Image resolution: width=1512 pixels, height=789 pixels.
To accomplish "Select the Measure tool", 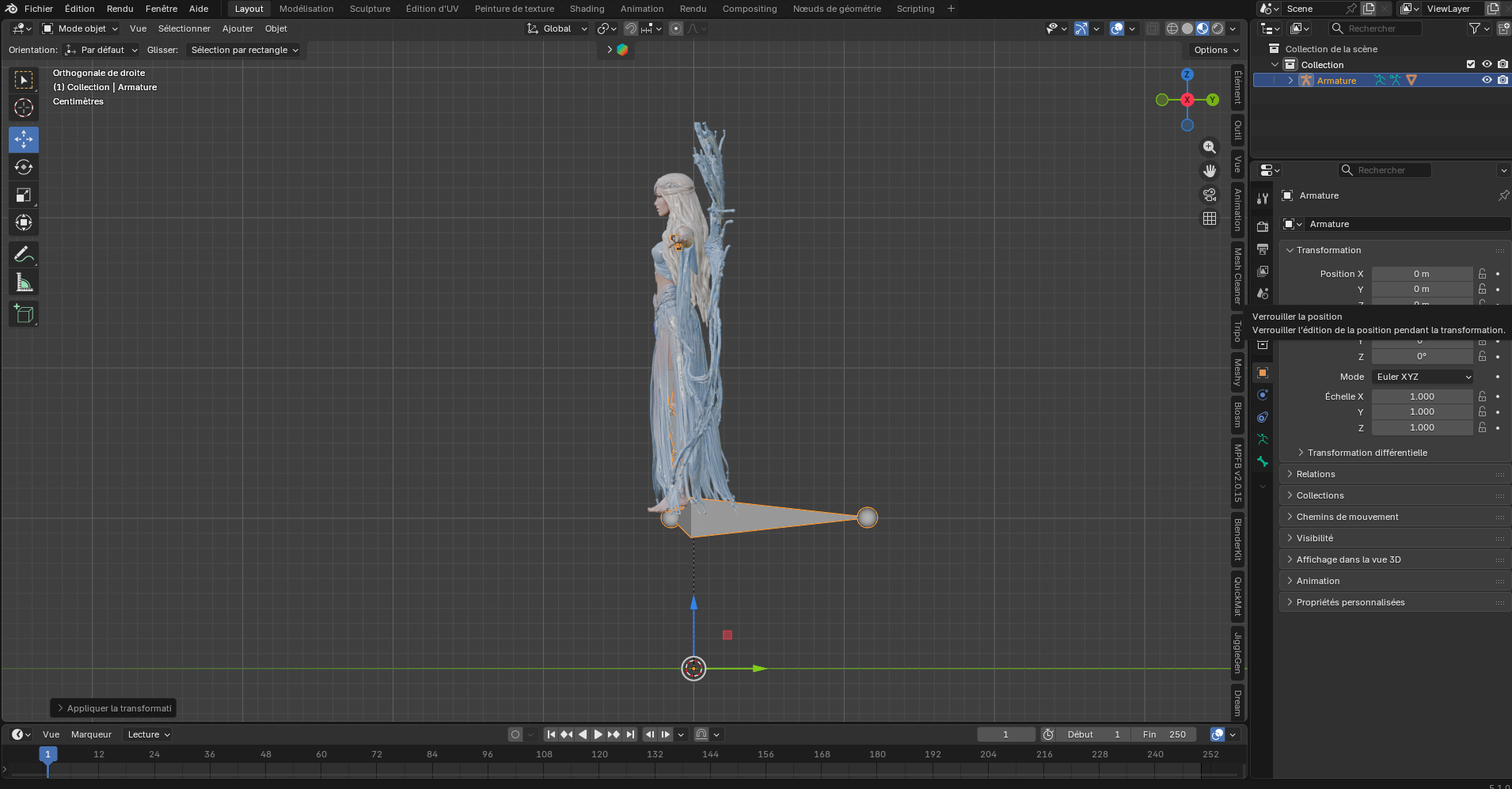I will [x=24, y=283].
